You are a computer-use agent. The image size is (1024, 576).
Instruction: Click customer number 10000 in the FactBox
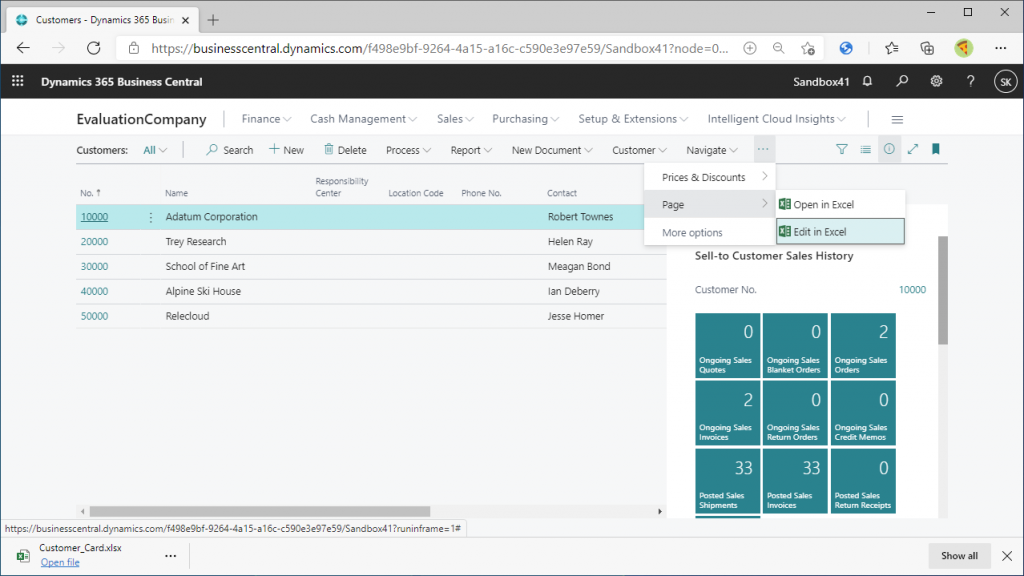tap(912, 290)
